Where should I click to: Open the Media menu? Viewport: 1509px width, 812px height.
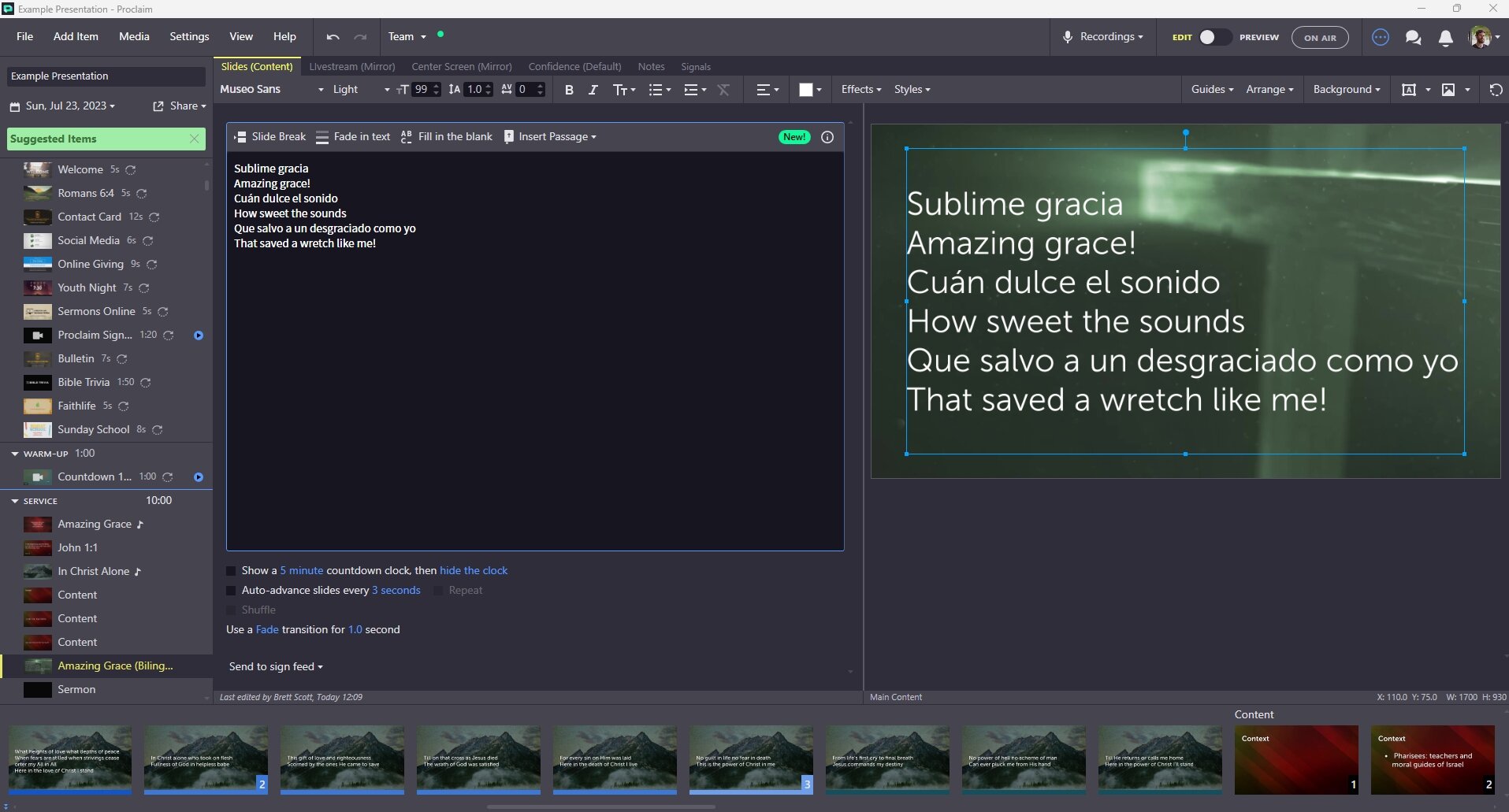(134, 36)
